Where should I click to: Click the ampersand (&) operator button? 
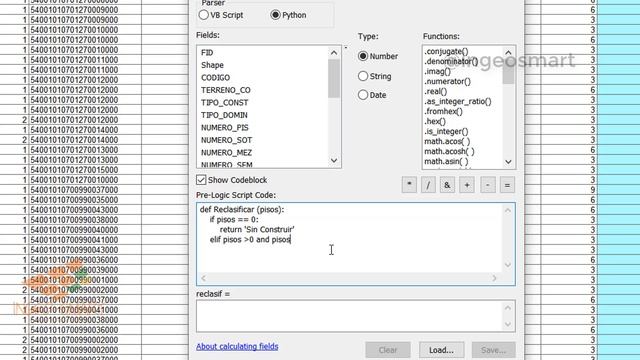447,185
